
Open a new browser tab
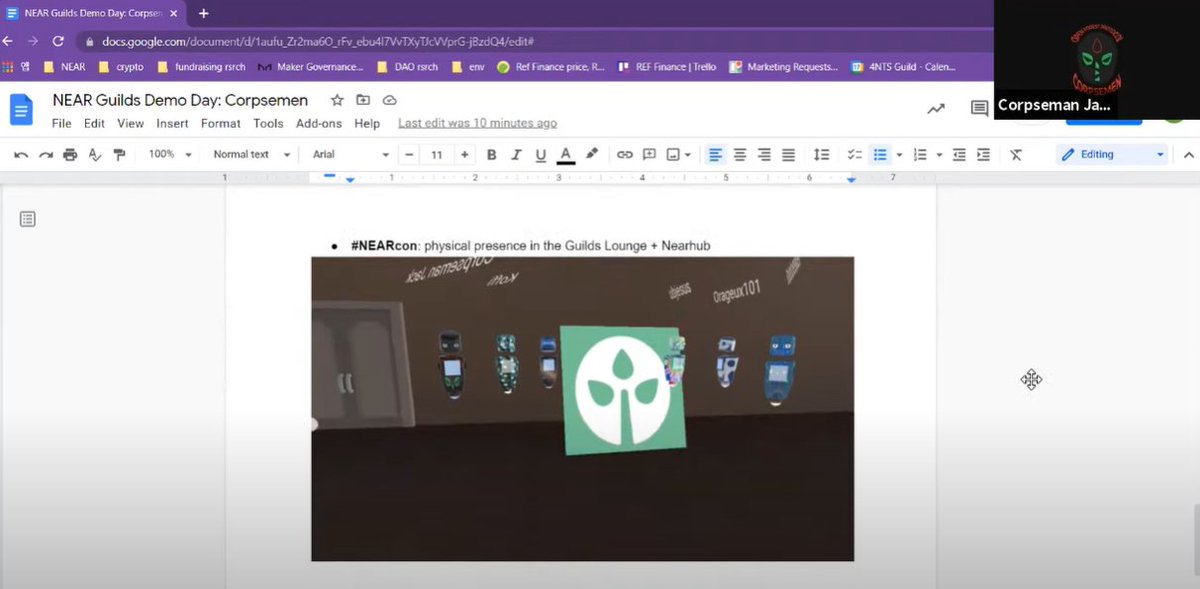[x=204, y=14]
